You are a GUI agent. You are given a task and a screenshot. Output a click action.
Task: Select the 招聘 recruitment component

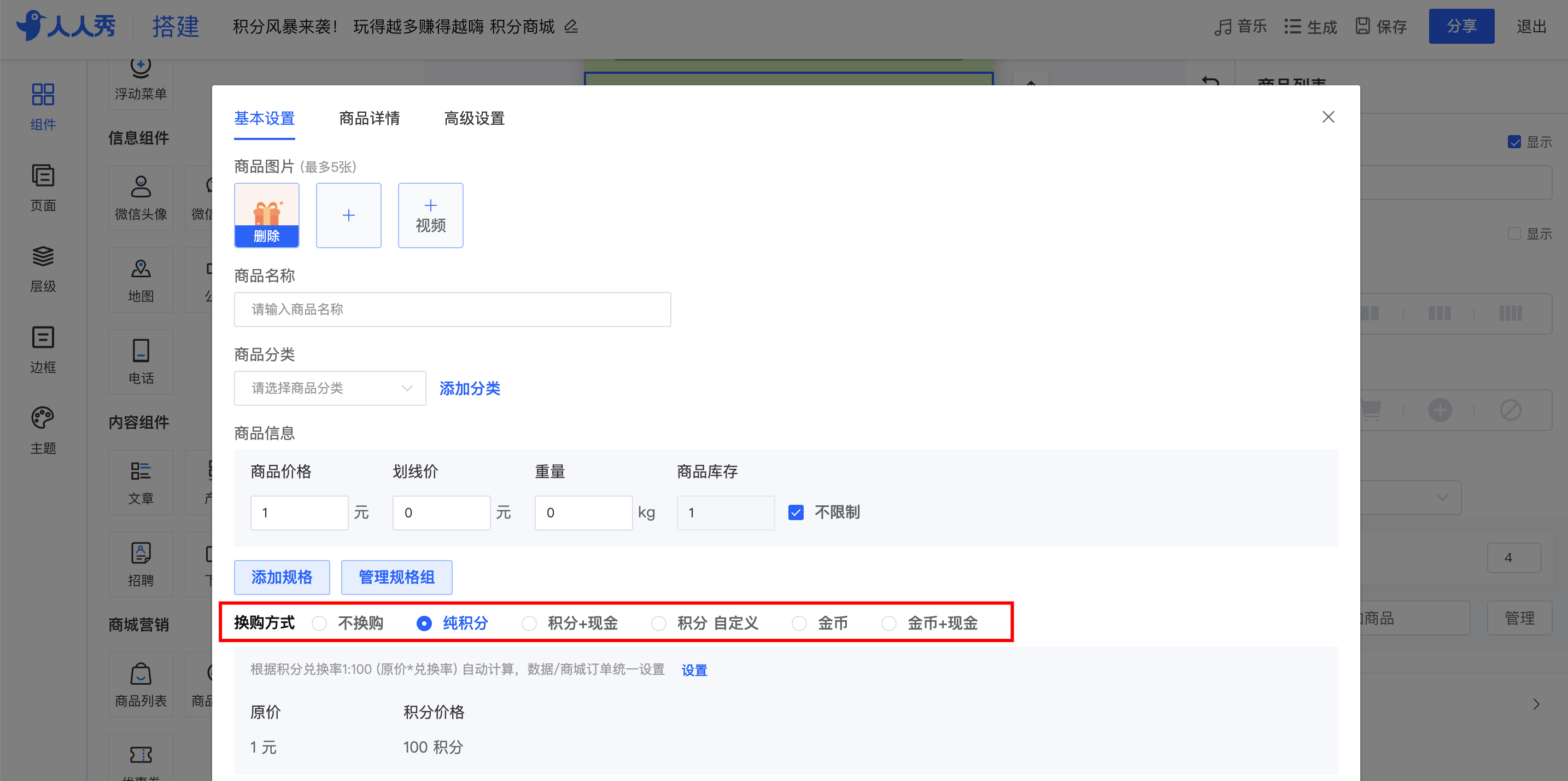(x=141, y=564)
